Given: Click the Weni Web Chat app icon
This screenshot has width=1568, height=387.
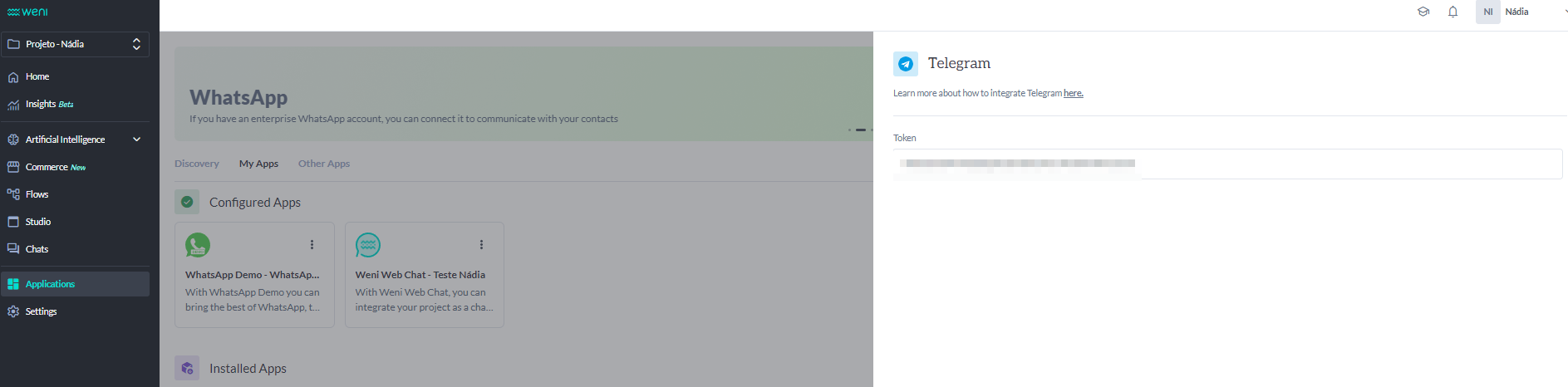Looking at the screenshot, I should [368, 245].
